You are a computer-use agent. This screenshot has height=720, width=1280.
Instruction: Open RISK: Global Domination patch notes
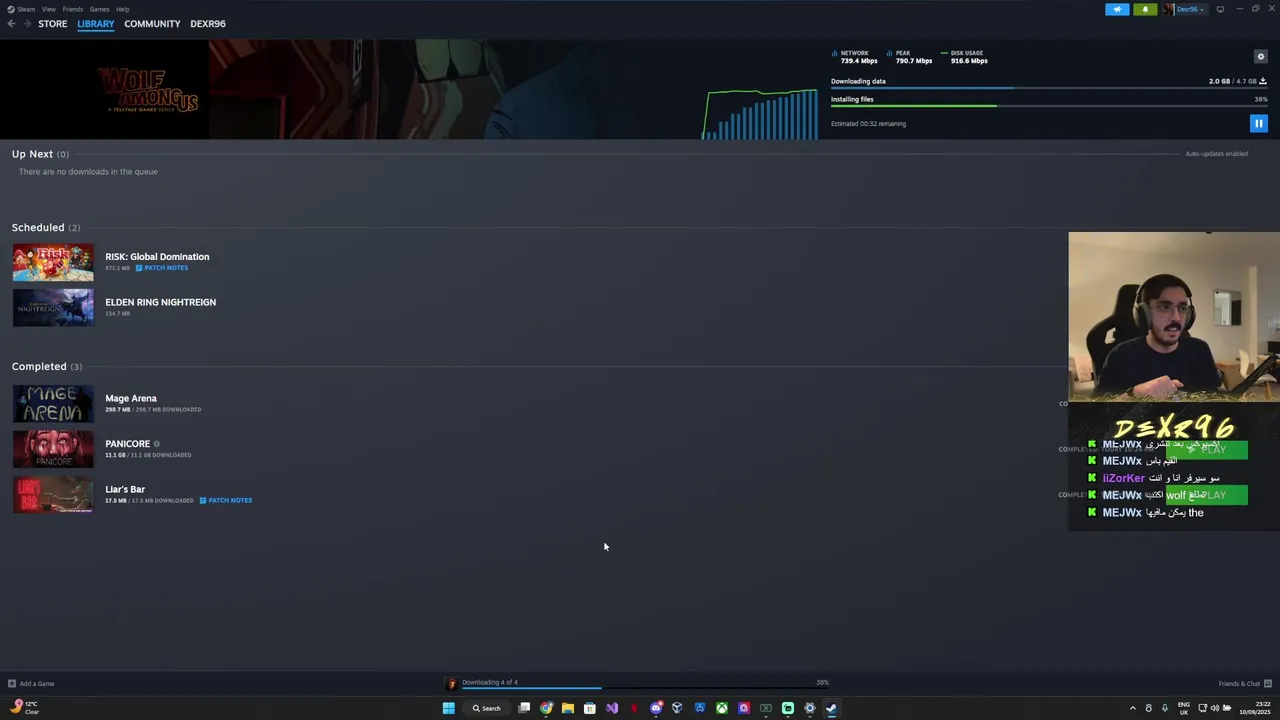coord(162,268)
